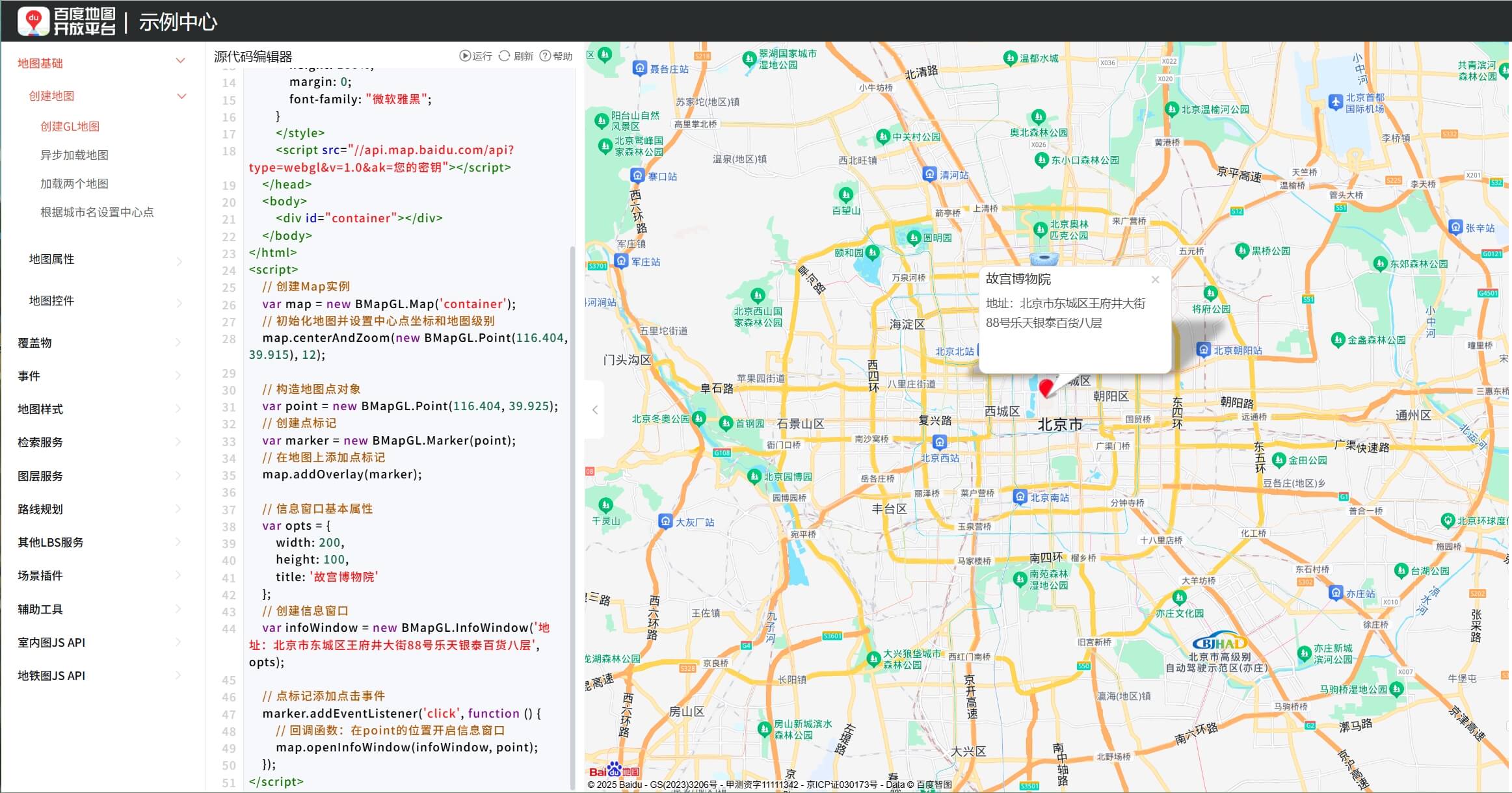Viewport: 1512px width, 793px height.
Task: Click the Baidu map logo at bottom left
Action: pos(614,770)
